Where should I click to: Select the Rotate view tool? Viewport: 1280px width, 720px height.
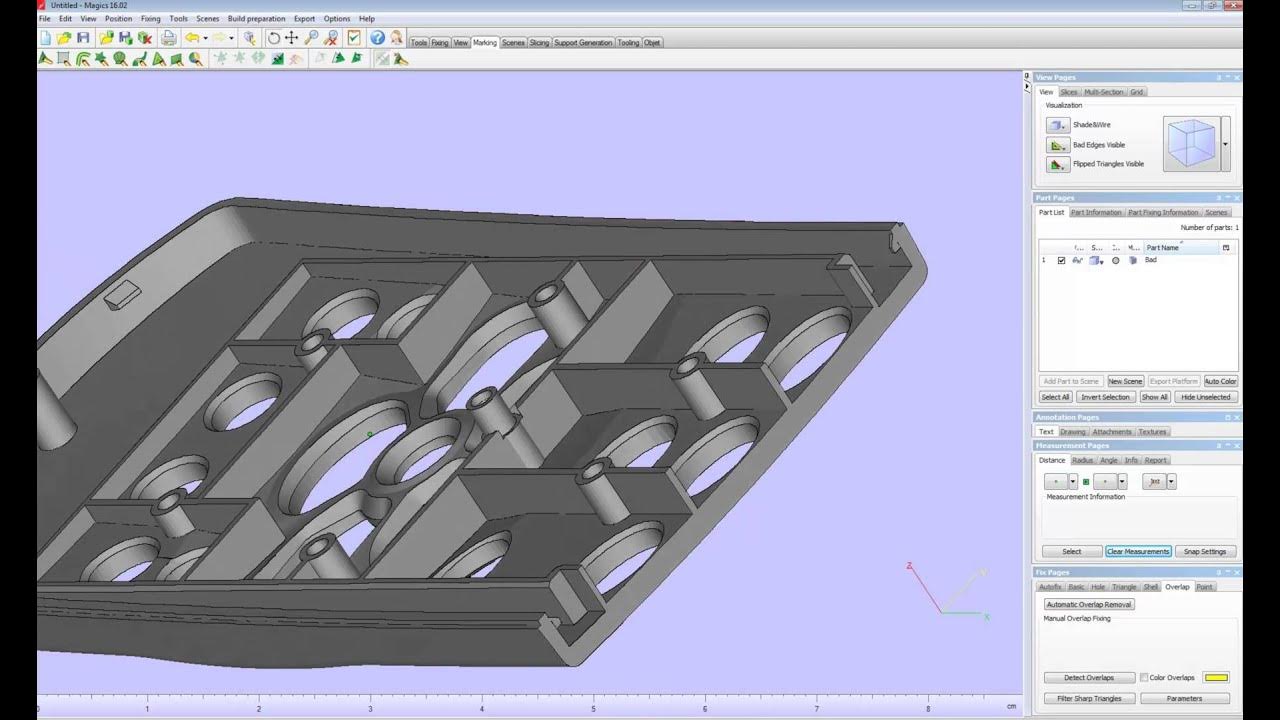[x=273, y=38]
